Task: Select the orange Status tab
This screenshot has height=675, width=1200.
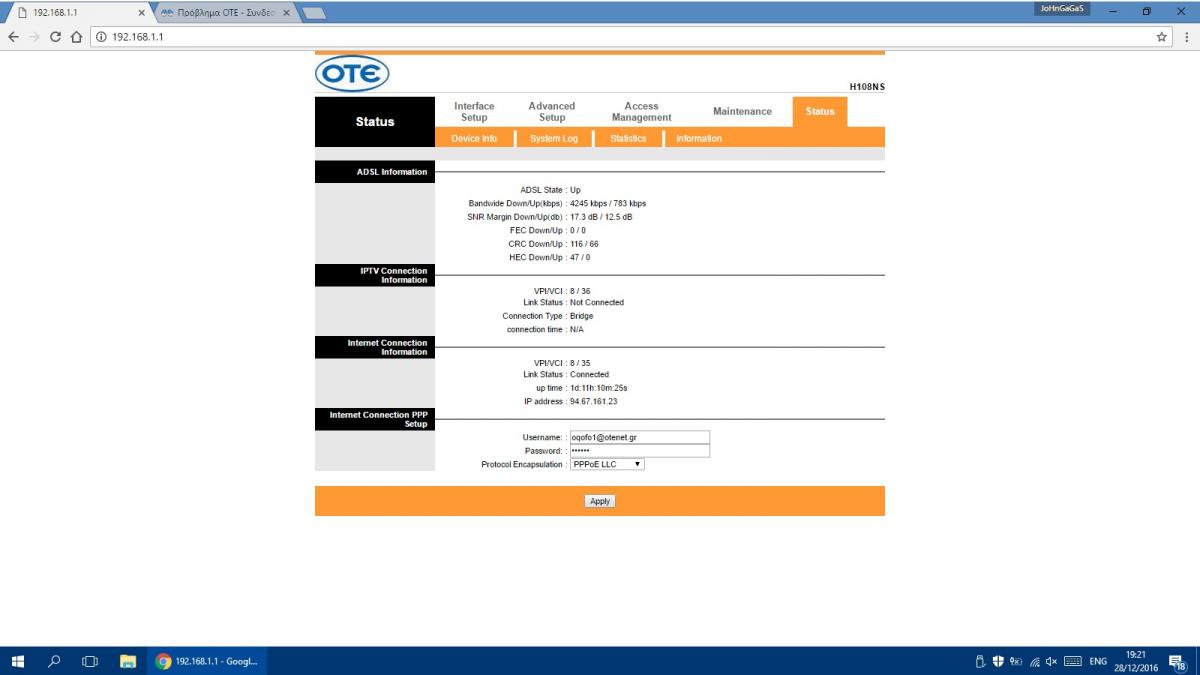Action: coord(820,111)
